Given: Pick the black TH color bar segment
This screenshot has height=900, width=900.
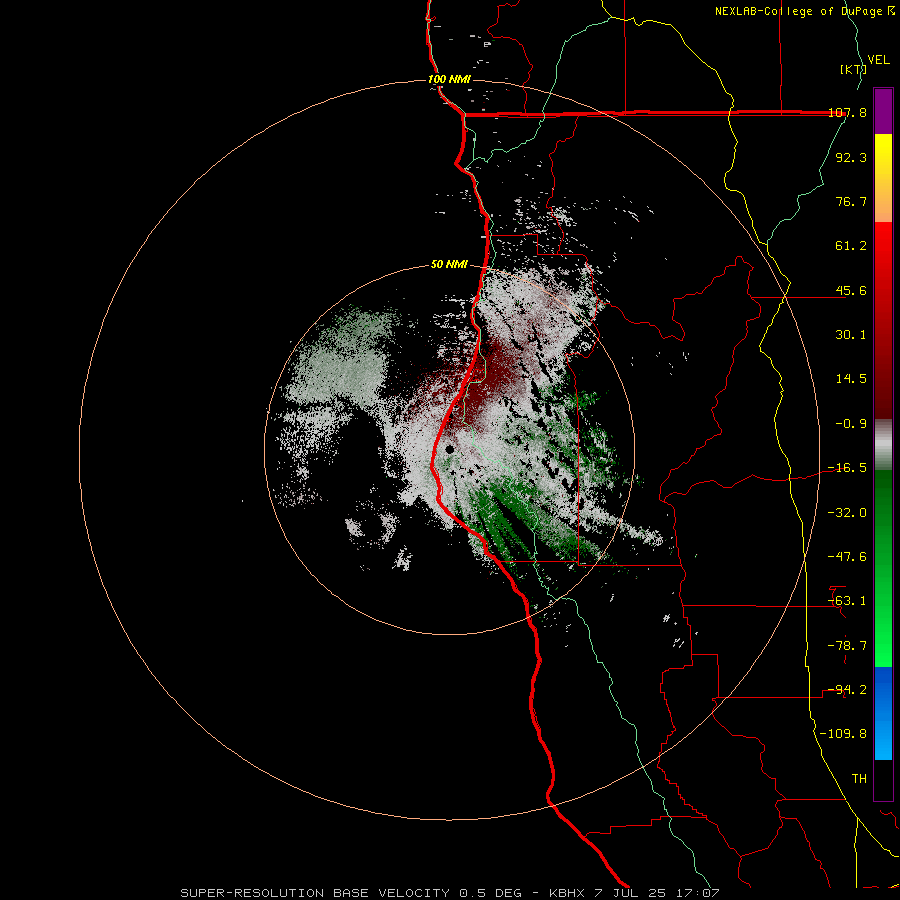Looking at the screenshot, I should [x=883, y=780].
